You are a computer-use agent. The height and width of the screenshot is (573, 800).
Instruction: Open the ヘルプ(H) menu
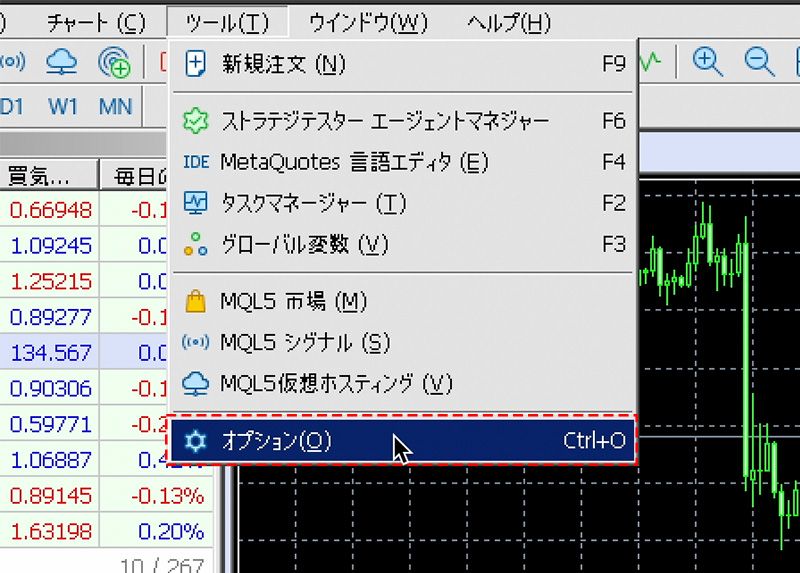[509, 22]
